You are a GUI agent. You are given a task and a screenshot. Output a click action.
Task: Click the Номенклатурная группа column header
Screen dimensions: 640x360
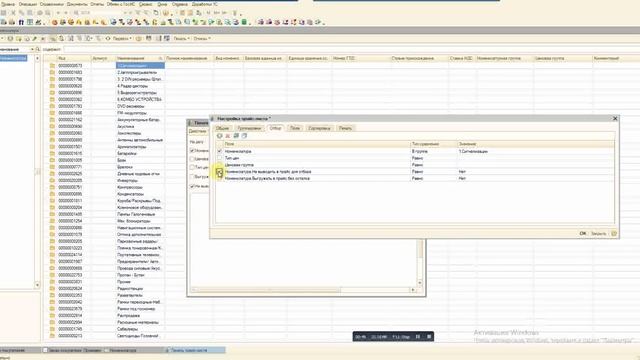click(504, 58)
